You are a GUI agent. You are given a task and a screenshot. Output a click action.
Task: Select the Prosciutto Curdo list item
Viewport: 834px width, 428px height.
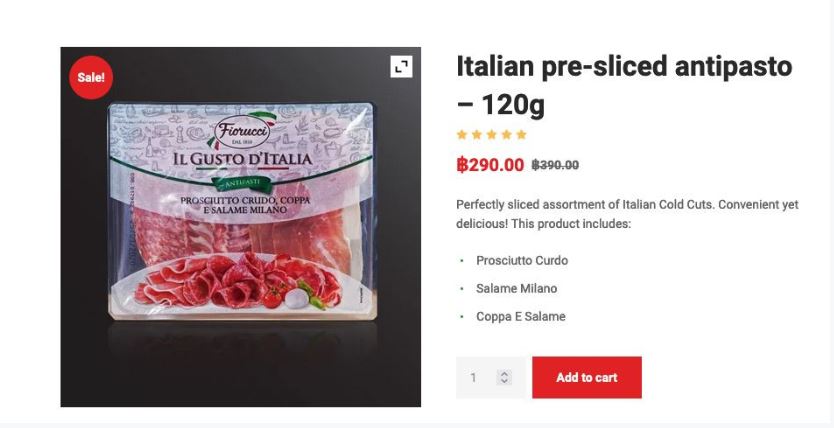click(521, 261)
